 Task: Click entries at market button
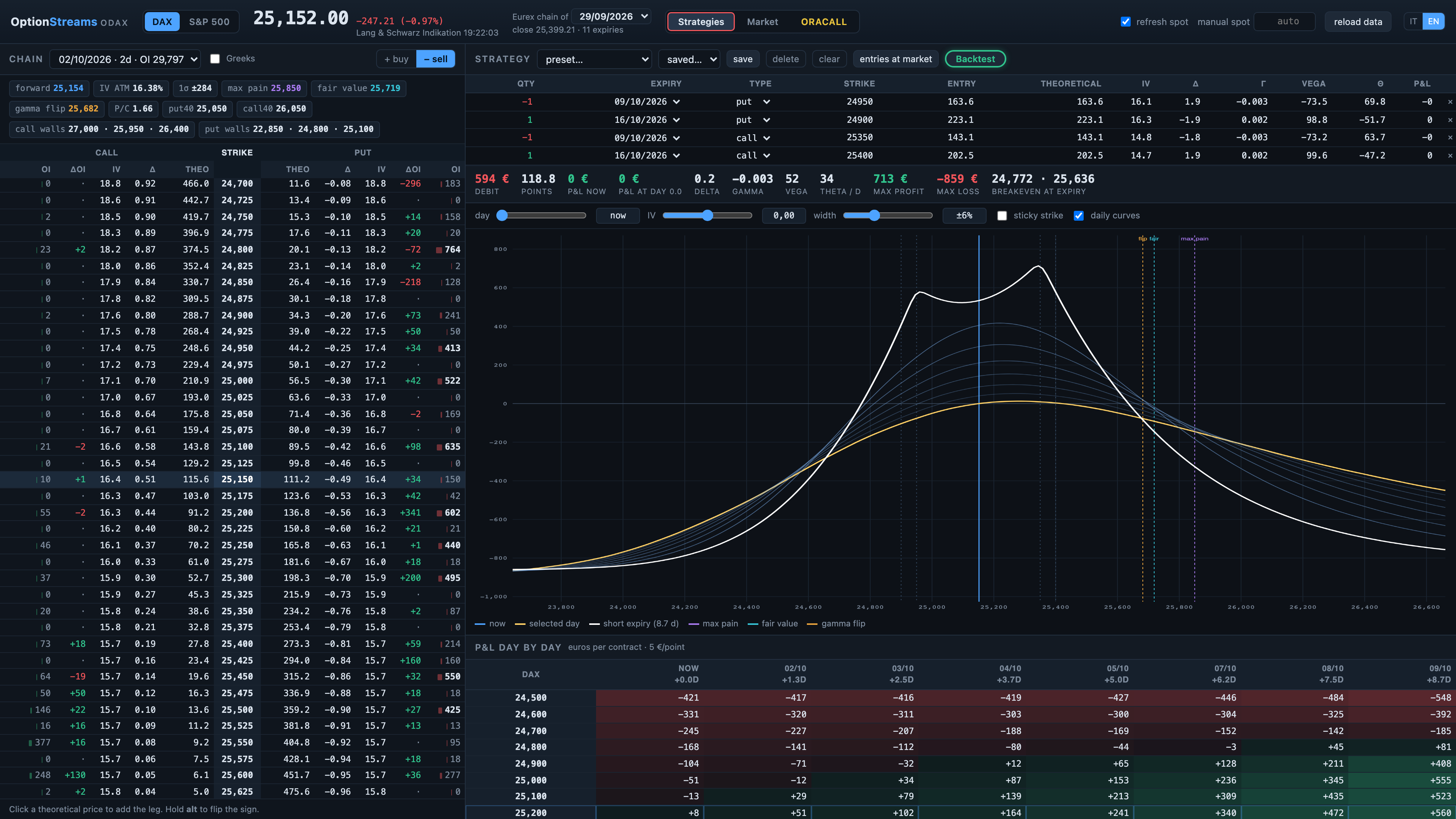click(x=896, y=59)
